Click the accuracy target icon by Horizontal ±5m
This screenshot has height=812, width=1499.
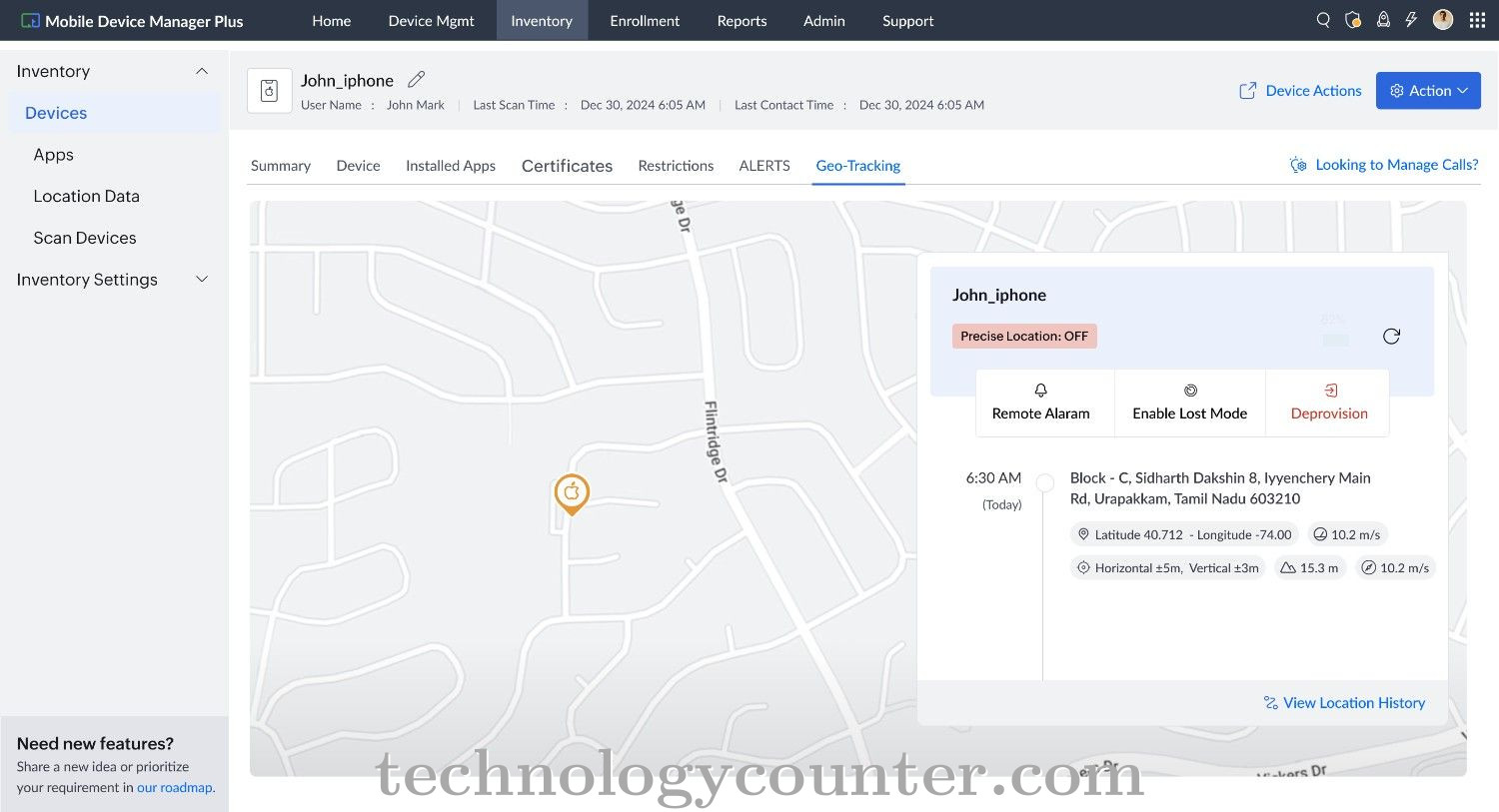pos(1083,567)
